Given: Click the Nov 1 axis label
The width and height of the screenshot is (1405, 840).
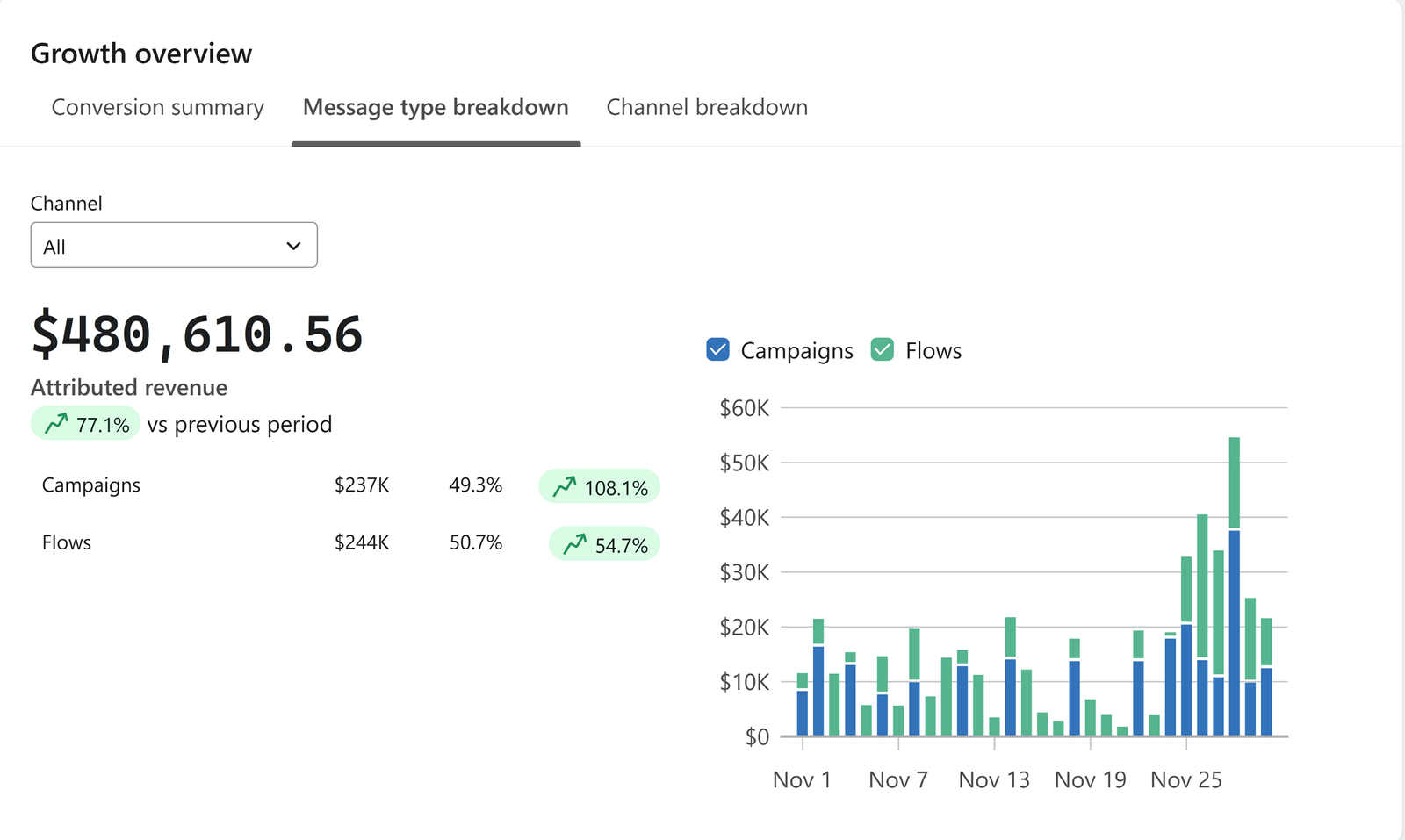Looking at the screenshot, I should (x=801, y=779).
